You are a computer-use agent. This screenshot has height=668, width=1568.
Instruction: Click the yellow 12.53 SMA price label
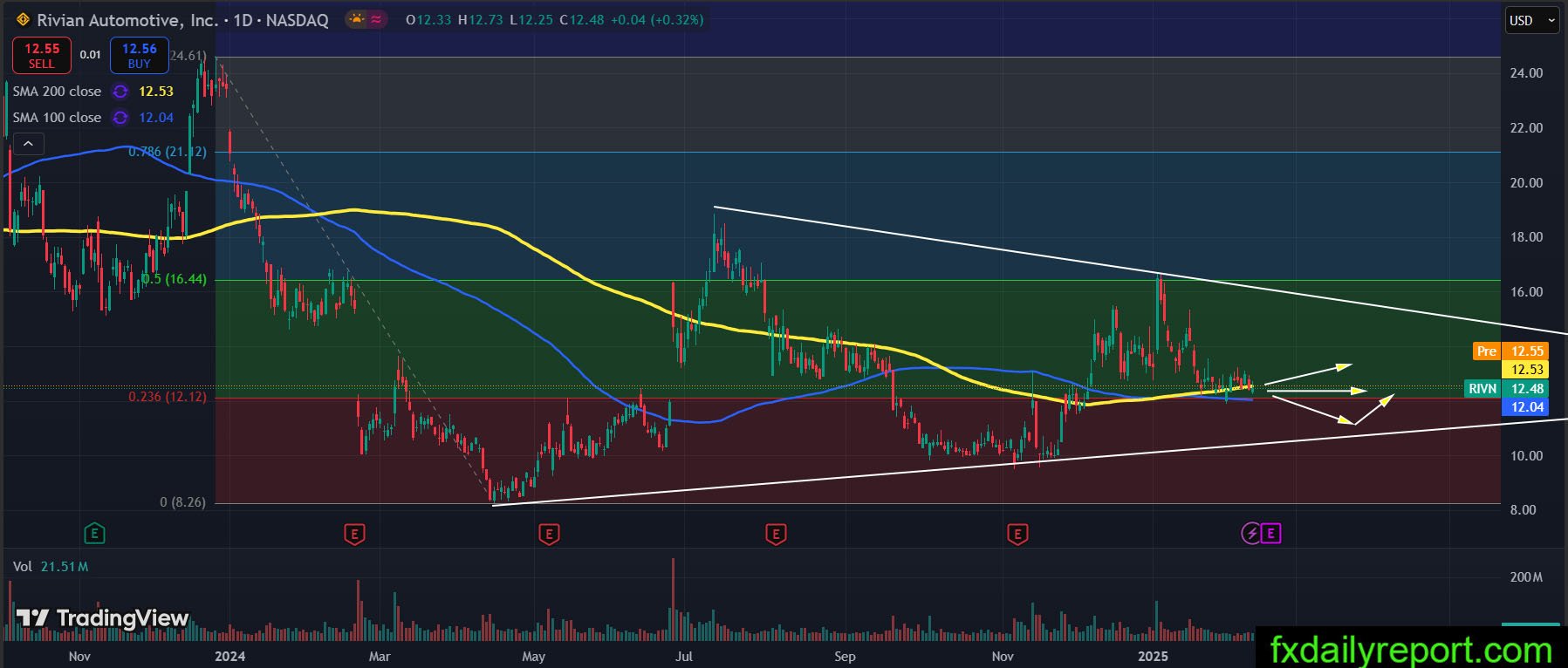(x=1526, y=370)
